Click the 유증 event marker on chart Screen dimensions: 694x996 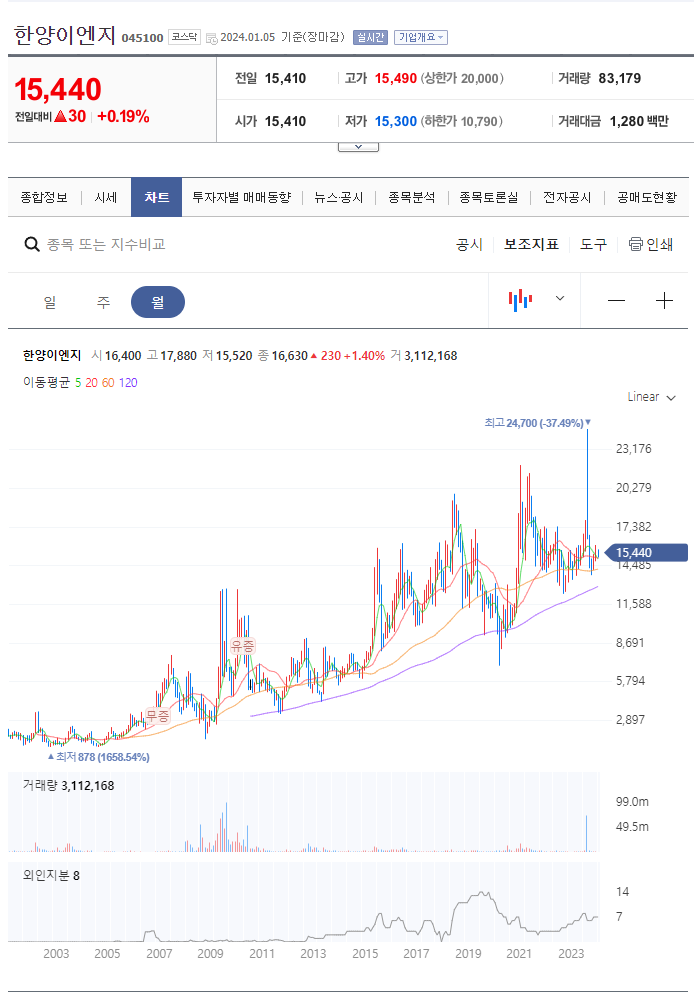tap(243, 646)
